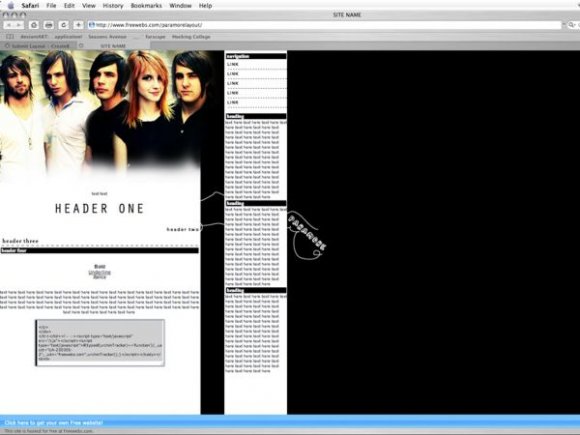Reload the page with the refresh icon
Viewport: 580px width, 435px height.
(x=64, y=25)
